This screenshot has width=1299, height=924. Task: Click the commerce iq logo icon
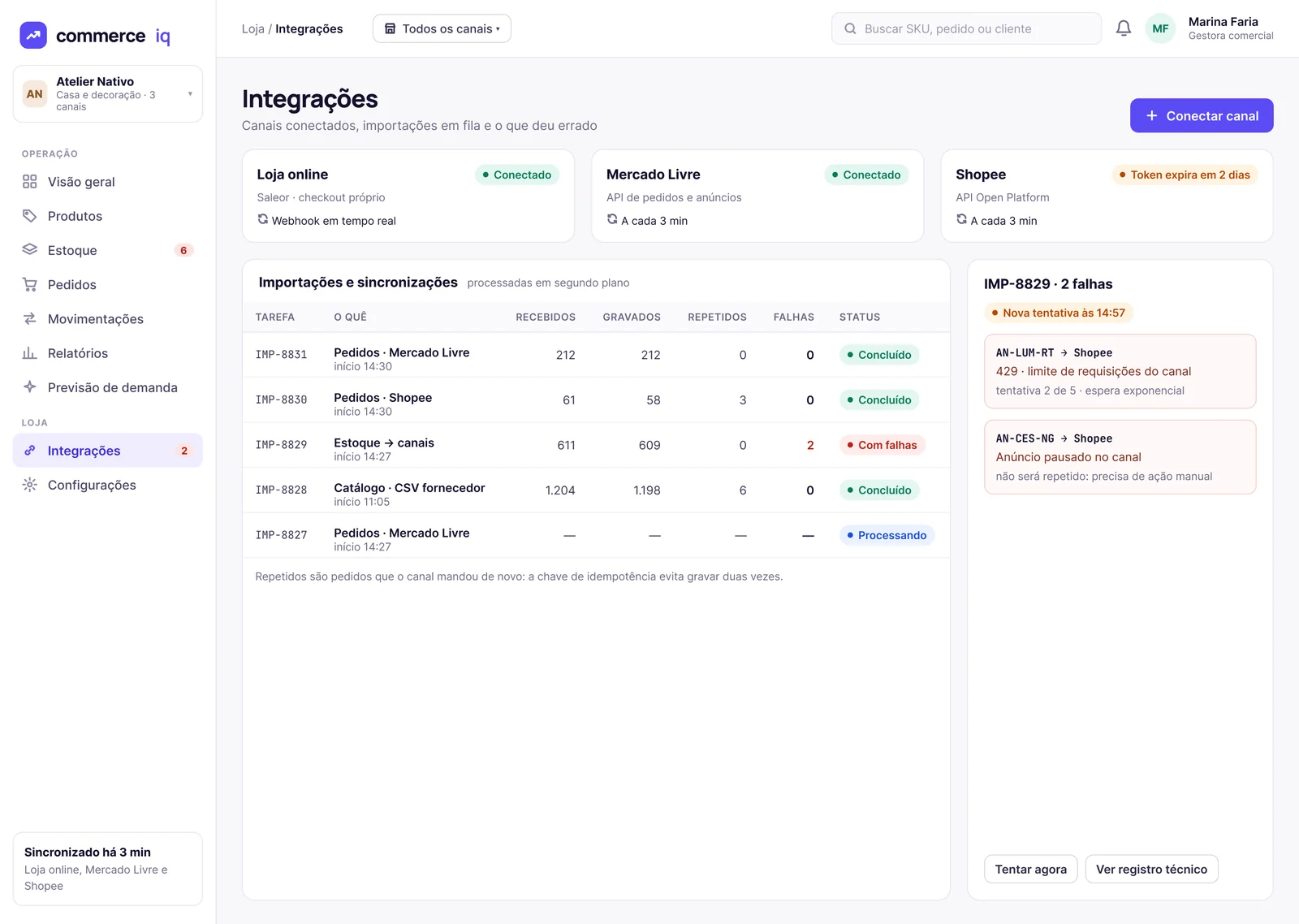[x=33, y=36]
